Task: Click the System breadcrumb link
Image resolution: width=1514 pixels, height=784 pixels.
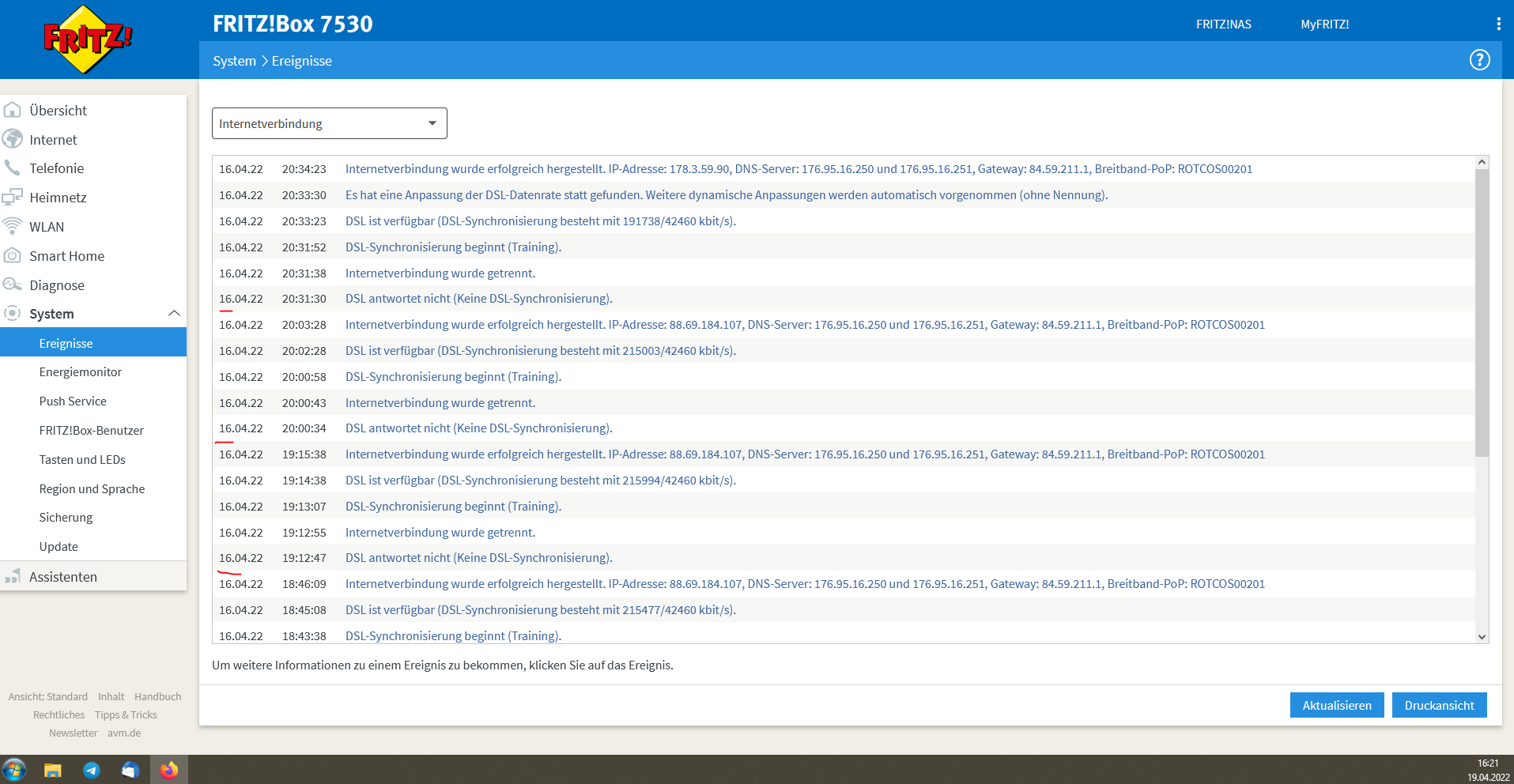Action: click(x=234, y=61)
